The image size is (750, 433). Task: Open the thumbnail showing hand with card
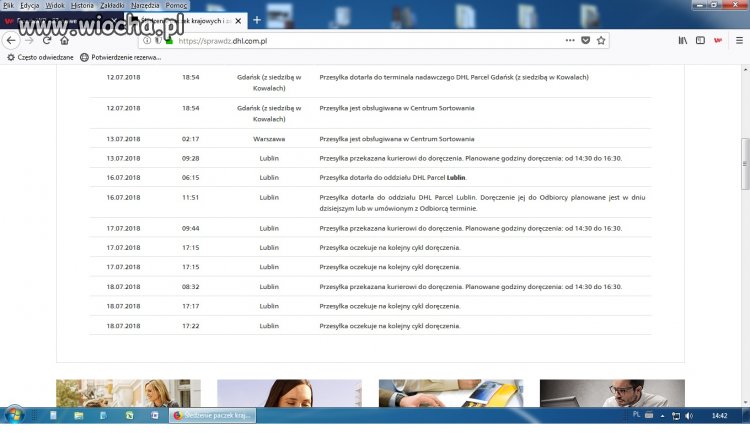451,393
